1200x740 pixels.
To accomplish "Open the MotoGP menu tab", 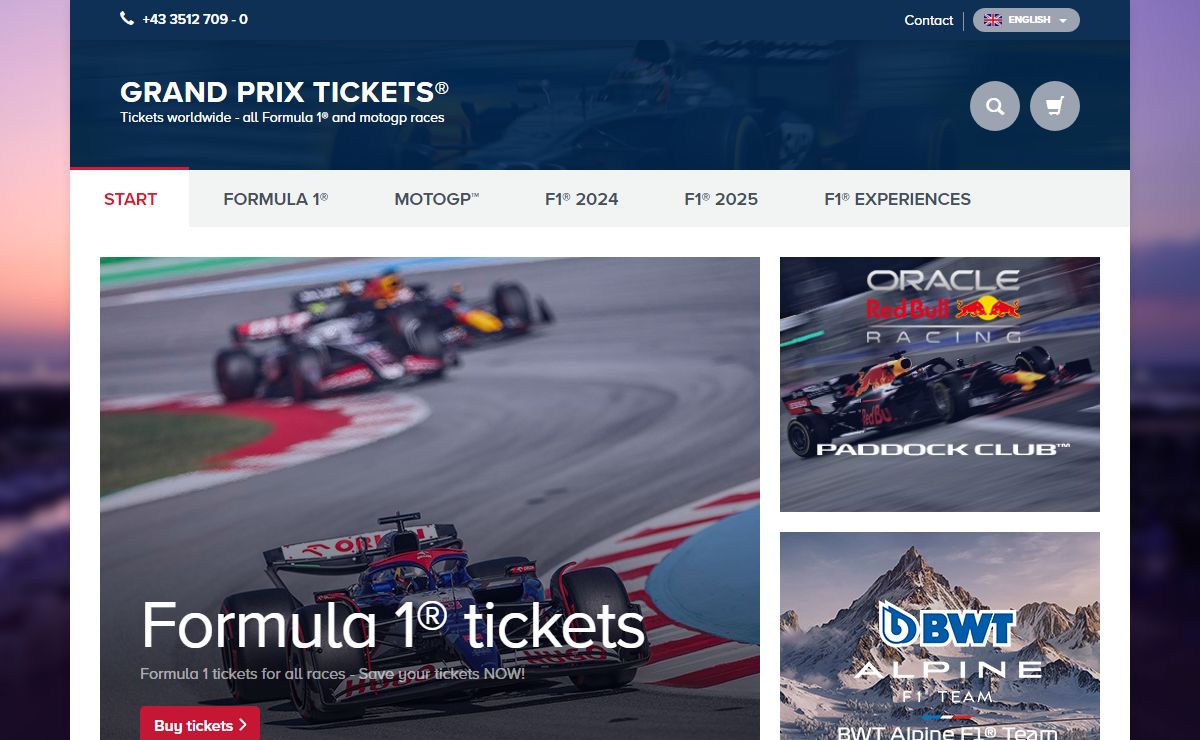I will (x=437, y=199).
